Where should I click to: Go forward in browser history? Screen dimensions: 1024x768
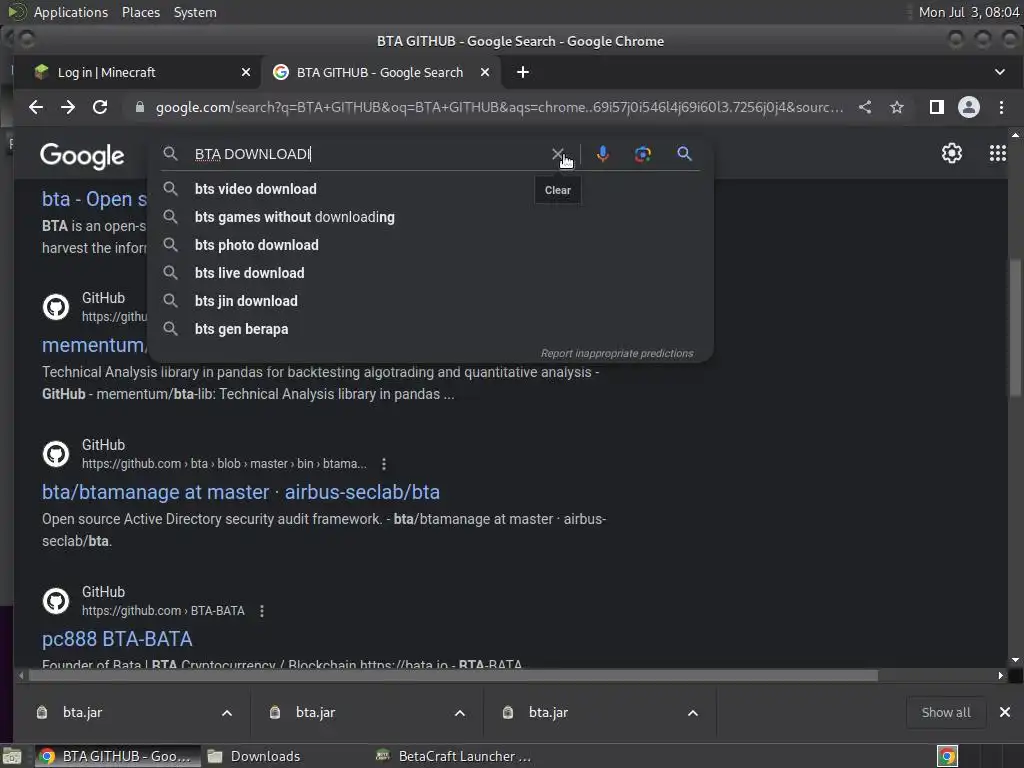[x=68, y=107]
